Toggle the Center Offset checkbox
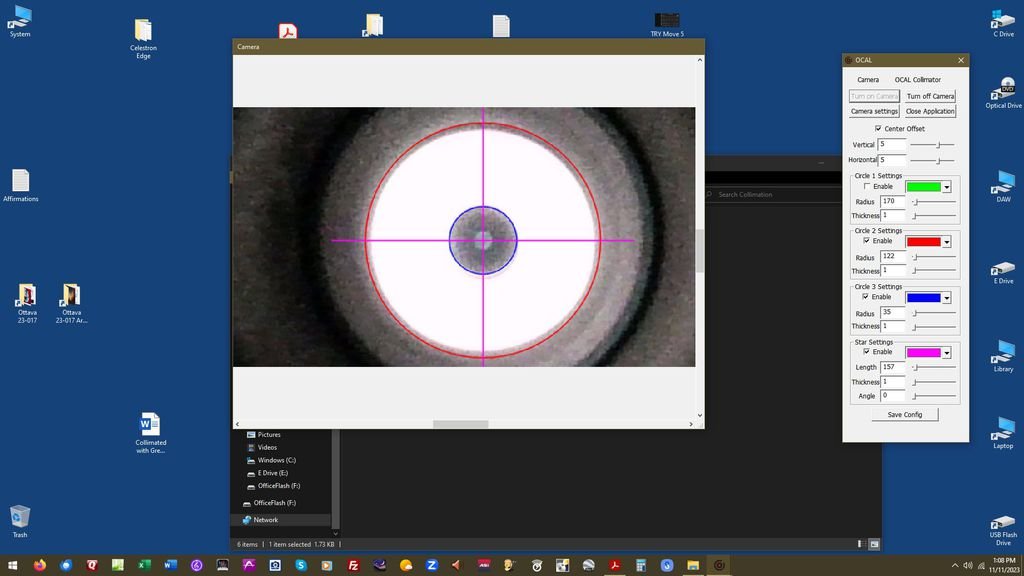The width and height of the screenshot is (1024, 576). (878, 129)
